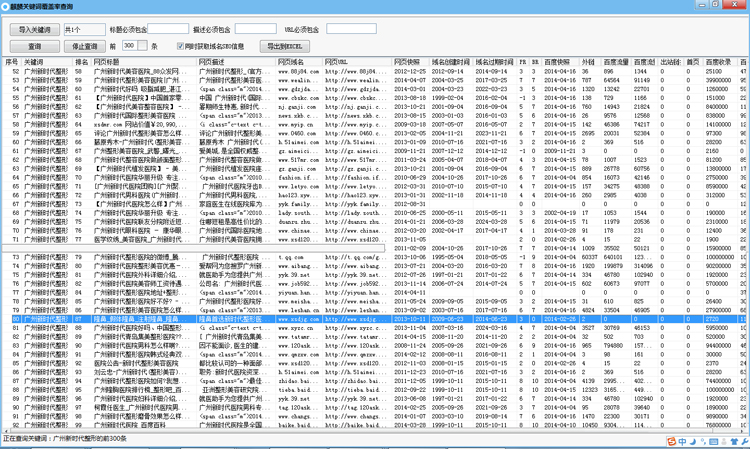Click the Sogou input method logo icon
The image size is (750, 449).
tap(672, 441)
